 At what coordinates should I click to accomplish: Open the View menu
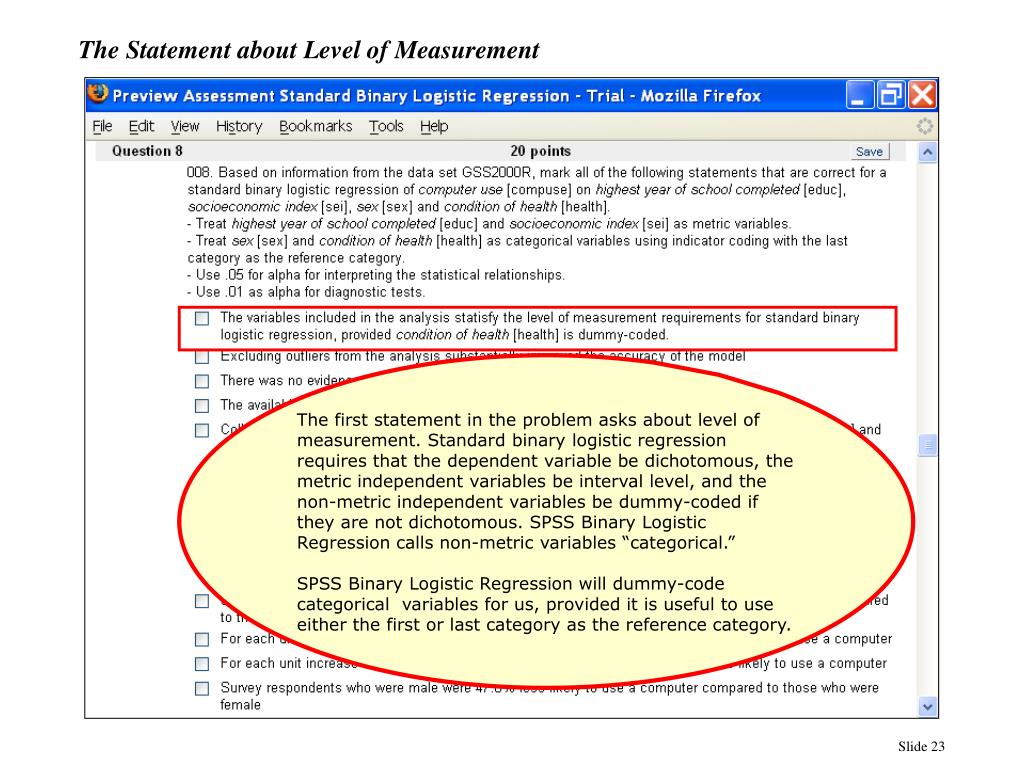coord(185,126)
